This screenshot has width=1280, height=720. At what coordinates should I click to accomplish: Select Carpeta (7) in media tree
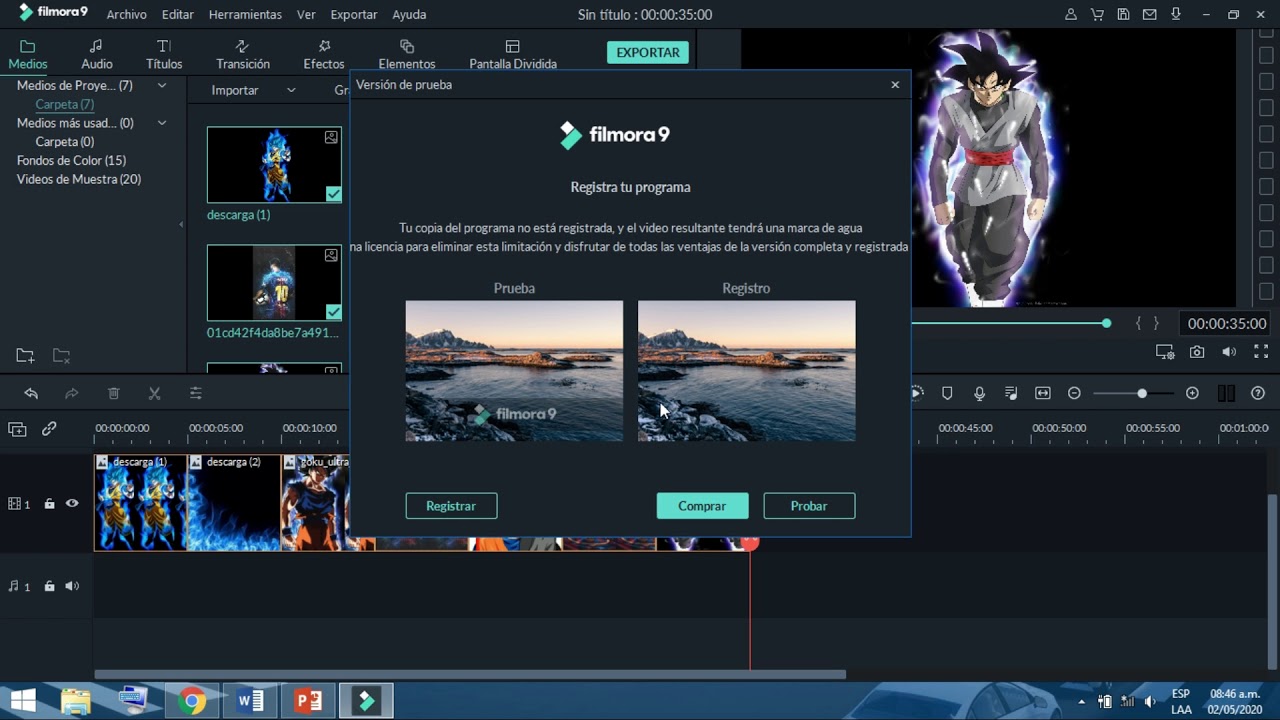click(65, 104)
